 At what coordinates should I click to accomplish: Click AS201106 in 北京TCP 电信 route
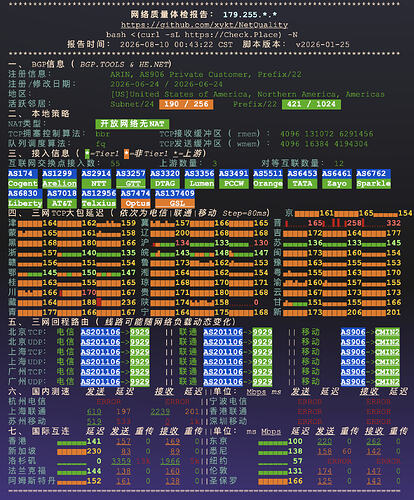tap(100, 332)
